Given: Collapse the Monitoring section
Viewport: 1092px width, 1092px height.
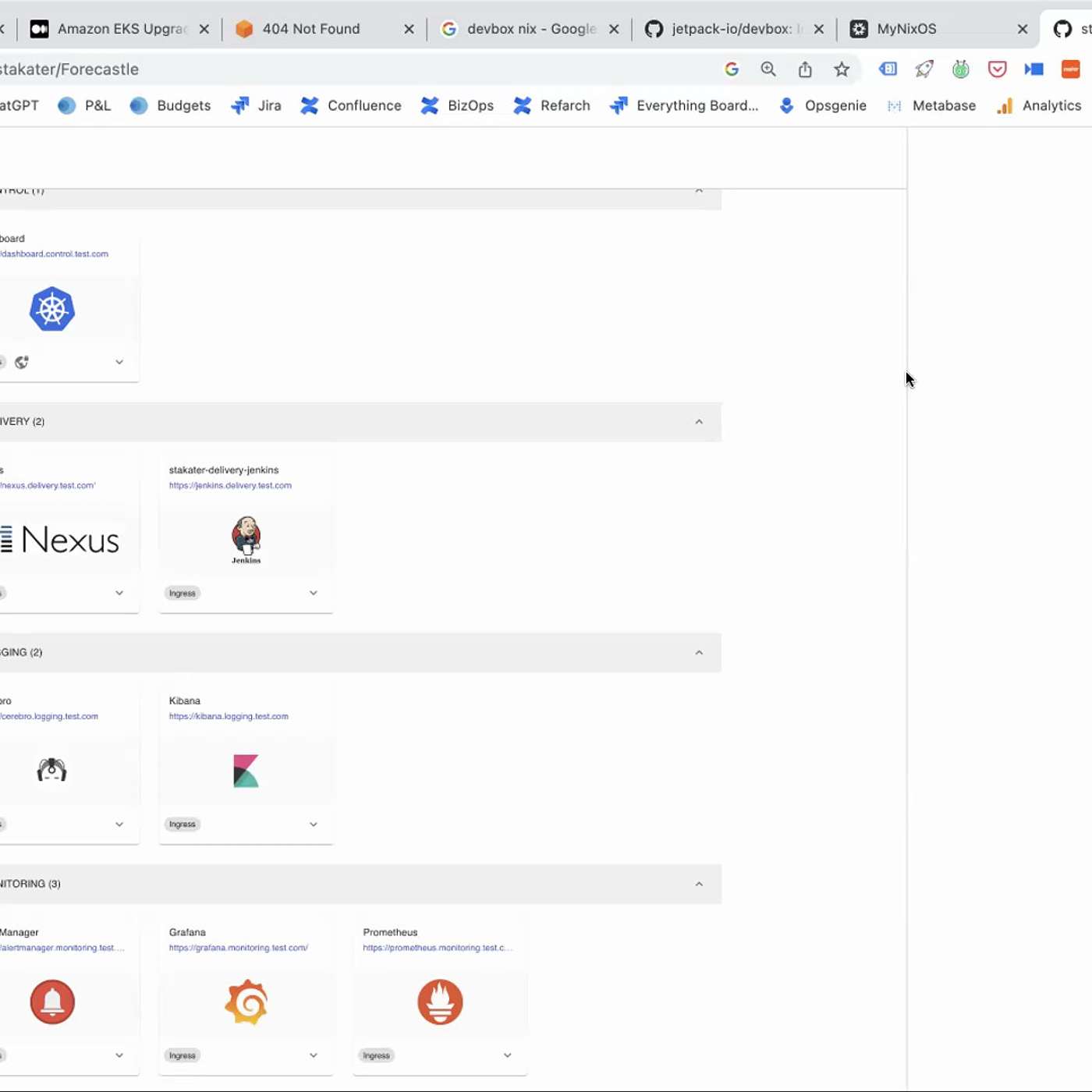Looking at the screenshot, I should click(x=699, y=884).
